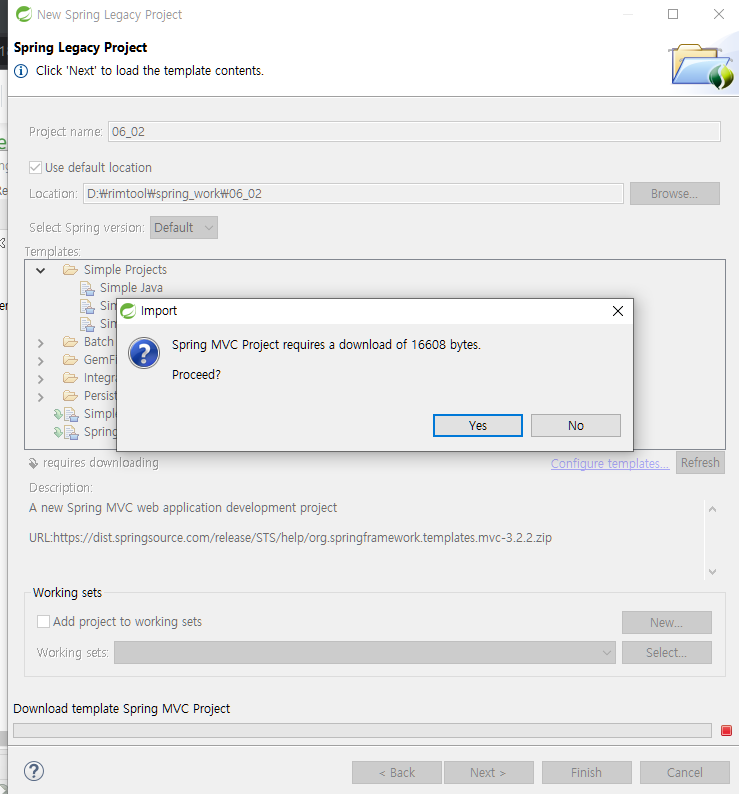Viewport: 739px width, 794px height.
Task: Expand the Batch folder node
Action: click(41, 343)
